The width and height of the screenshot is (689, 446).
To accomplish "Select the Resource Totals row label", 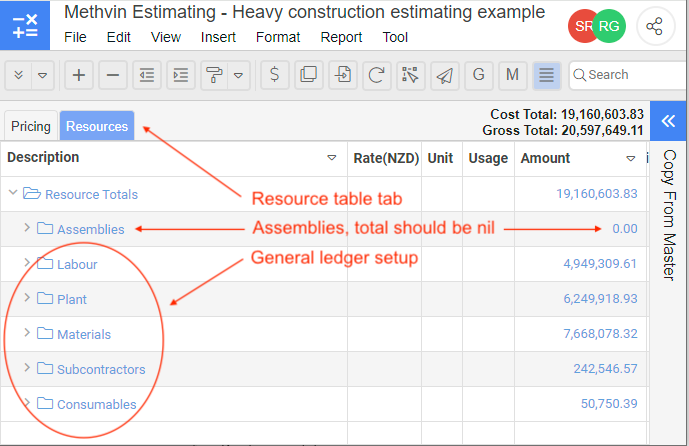I will pyautogui.click(x=91, y=194).
